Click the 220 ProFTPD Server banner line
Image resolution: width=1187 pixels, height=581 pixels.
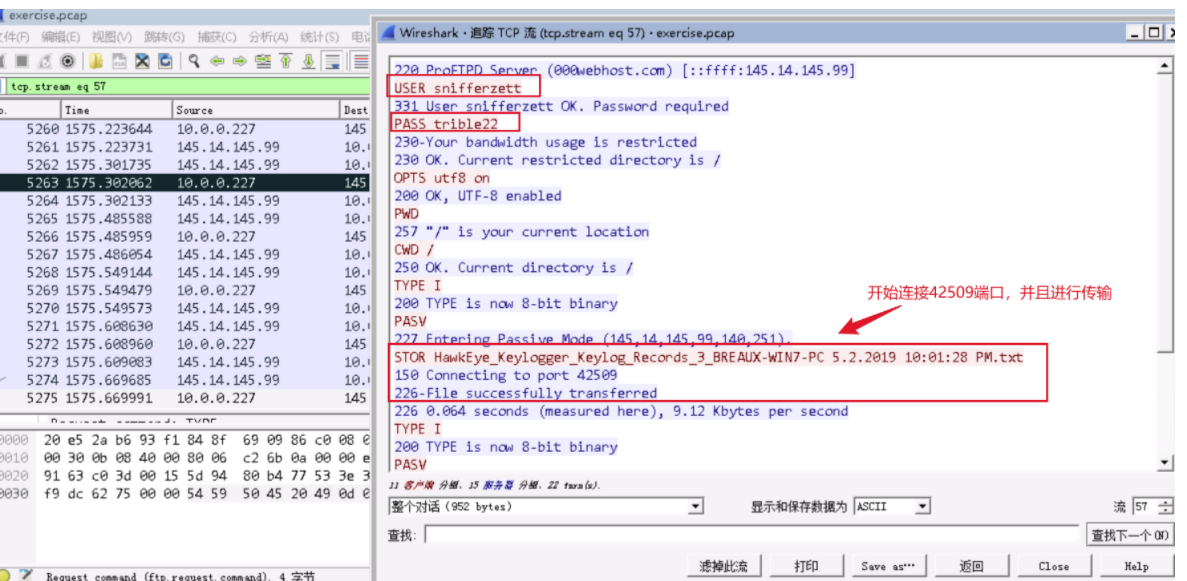click(624, 70)
